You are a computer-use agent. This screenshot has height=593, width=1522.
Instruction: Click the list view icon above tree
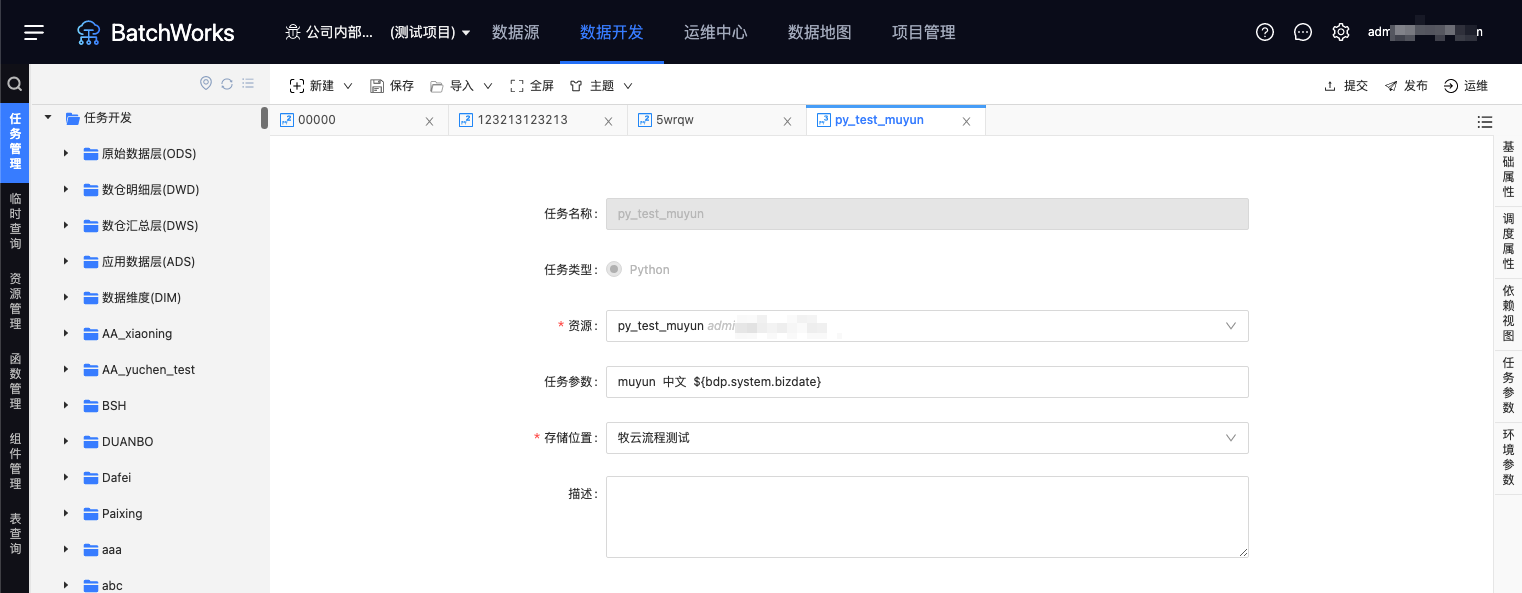coord(248,83)
